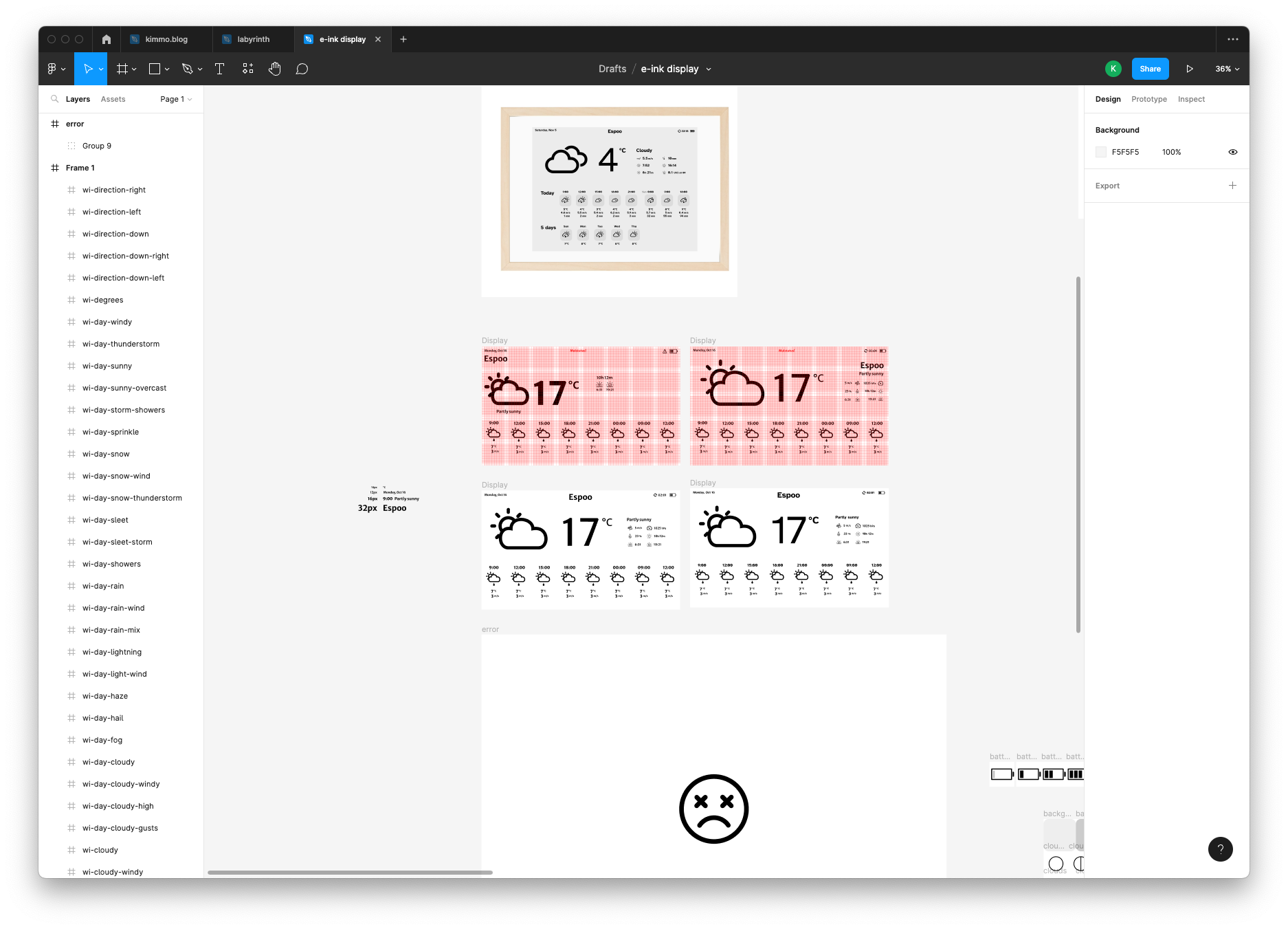Screen dimensions: 1288x929
Task: Select the sad face error icon
Action: pos(713,809)
